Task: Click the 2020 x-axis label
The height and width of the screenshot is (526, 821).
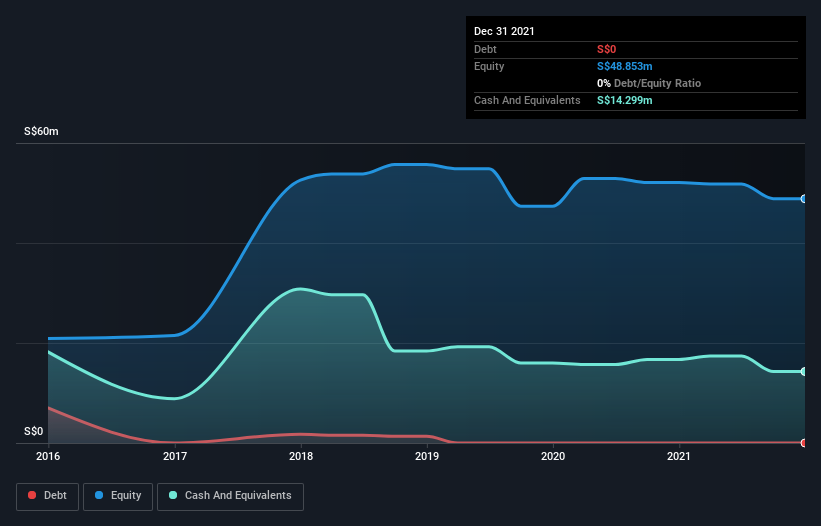Action: [x=553, y=456]
